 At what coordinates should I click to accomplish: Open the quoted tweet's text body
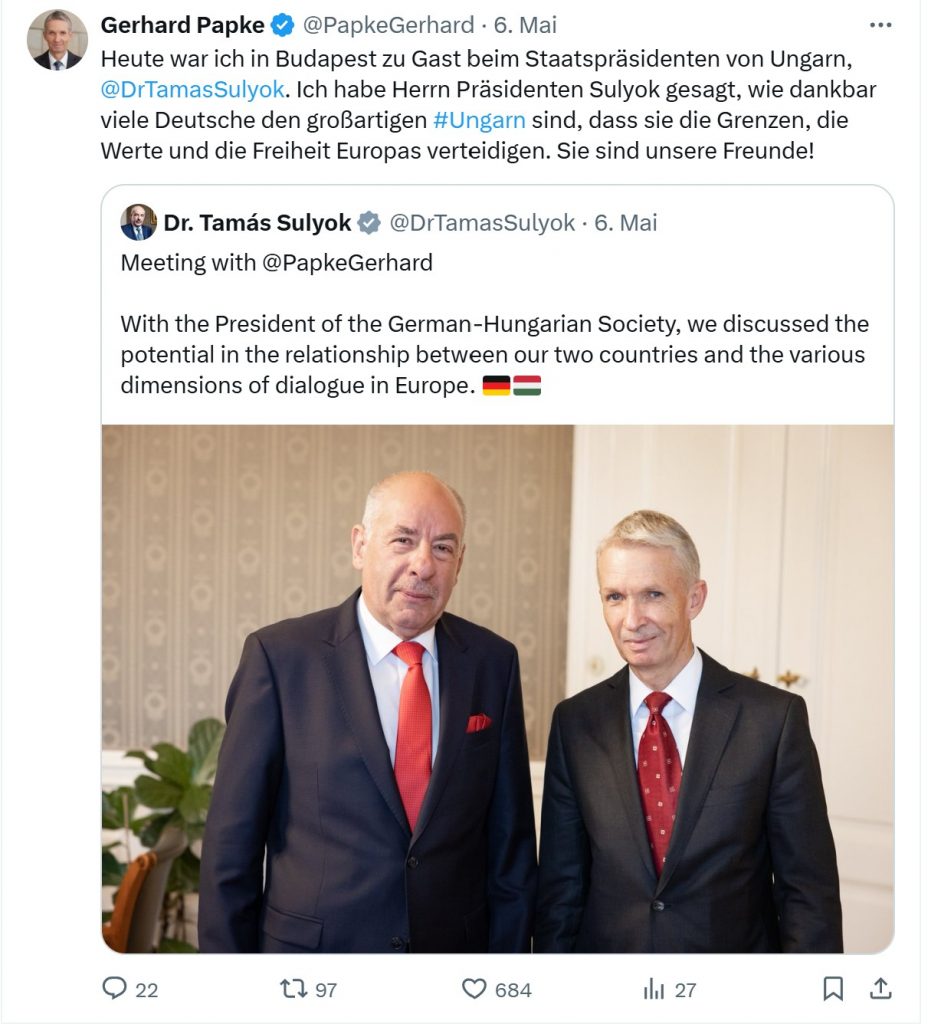click(x=494, y=354)
